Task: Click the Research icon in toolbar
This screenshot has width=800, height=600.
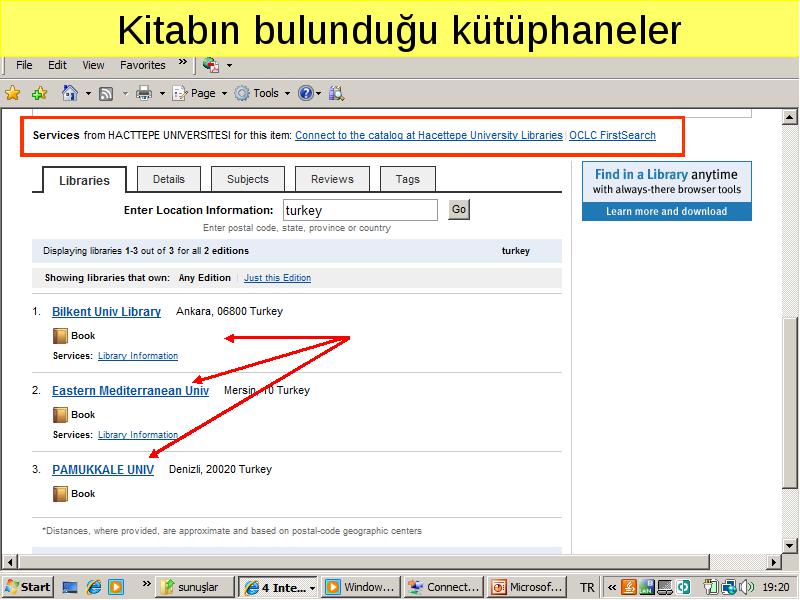Action: click(x=337, y=93)
